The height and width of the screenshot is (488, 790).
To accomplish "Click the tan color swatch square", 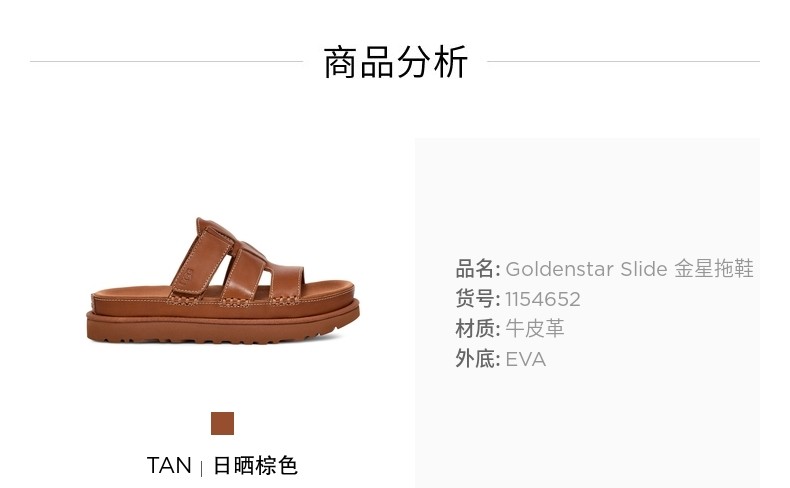I will point(222,423).
